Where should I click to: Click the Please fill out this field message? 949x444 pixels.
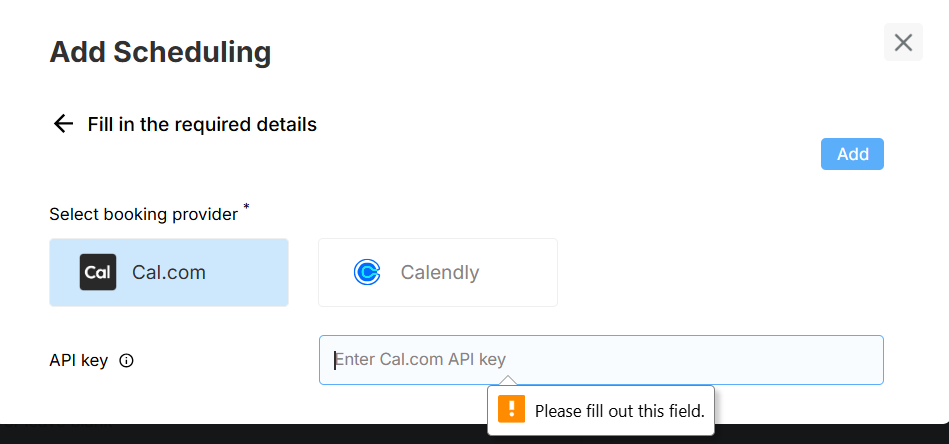click(x=619, y=410)
